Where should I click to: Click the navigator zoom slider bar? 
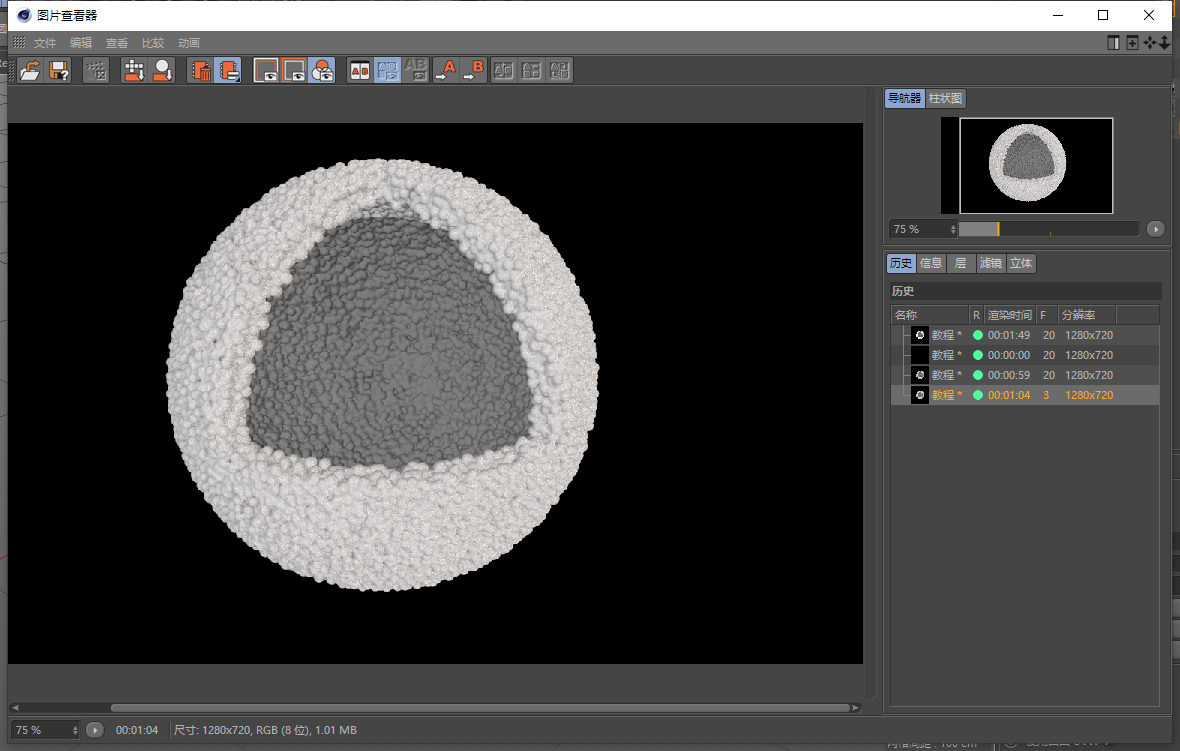click(1048, 229)
